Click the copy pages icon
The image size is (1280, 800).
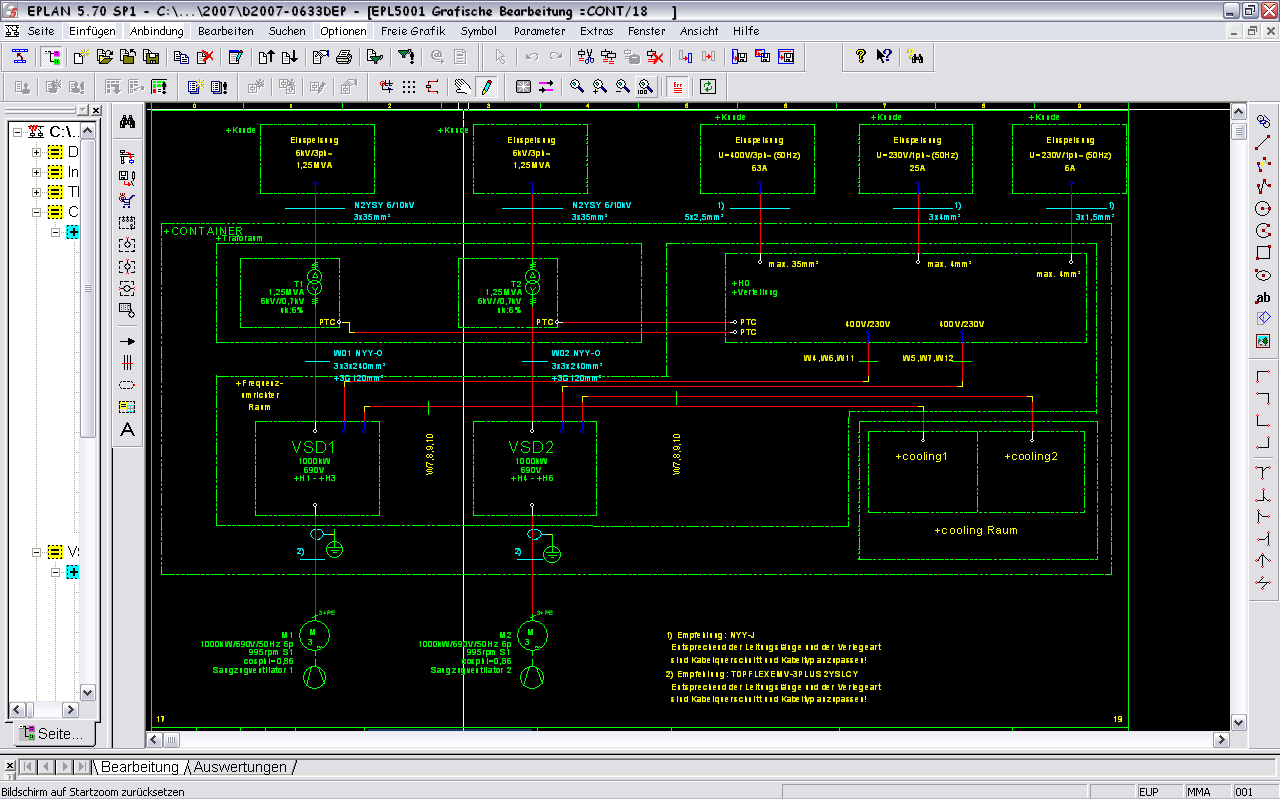[x=181, y=56]
